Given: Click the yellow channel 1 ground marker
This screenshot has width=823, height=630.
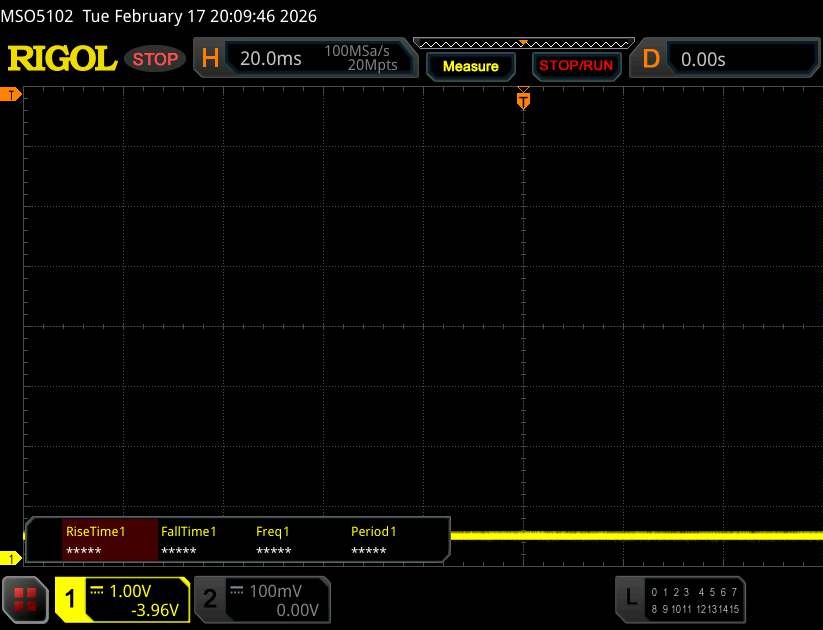Looking at the screenshot, I should point(11,558).
